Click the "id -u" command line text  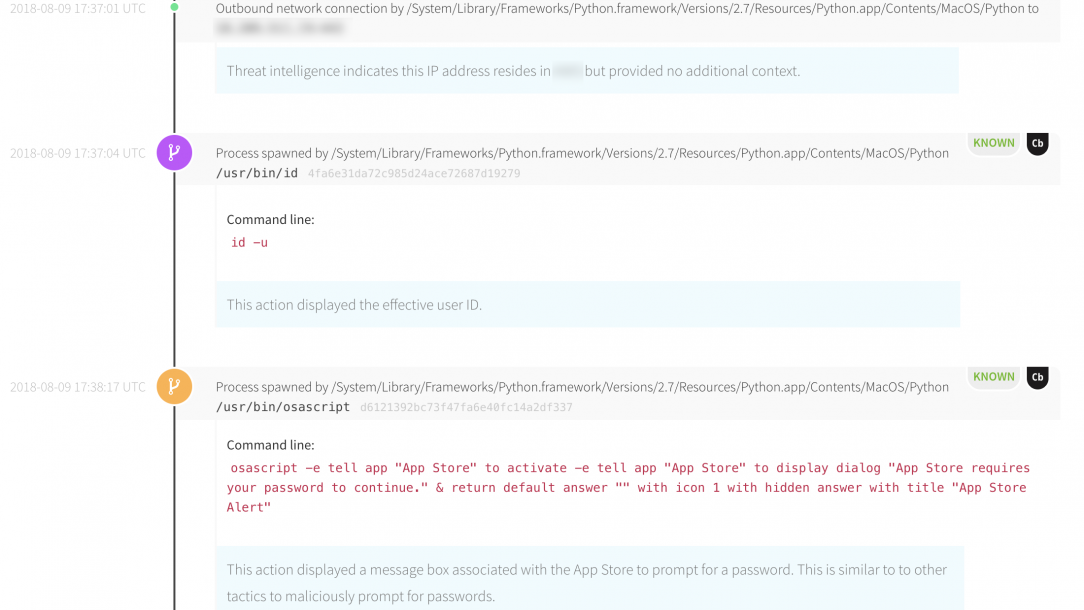click(249, 242)
